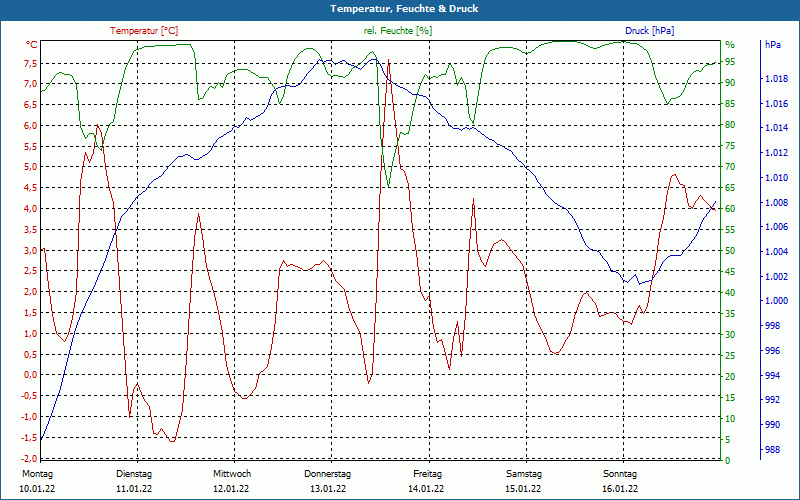The width and height of the screenshot is (800, 500).
Task: Click the Dienstag day label
Action: click(x=134, y=473)
